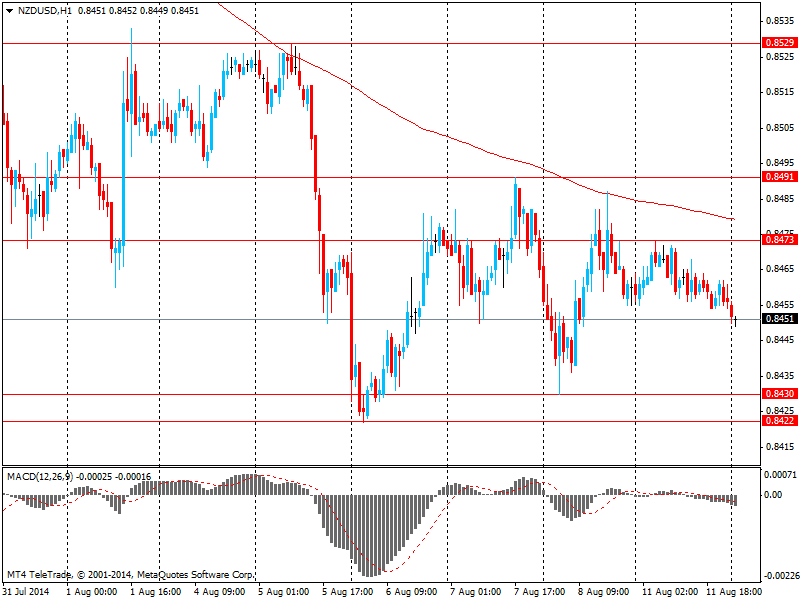Select the 0.8422 red price level label
This screenshot has height=600, width=800.
[x=780, y=420]
